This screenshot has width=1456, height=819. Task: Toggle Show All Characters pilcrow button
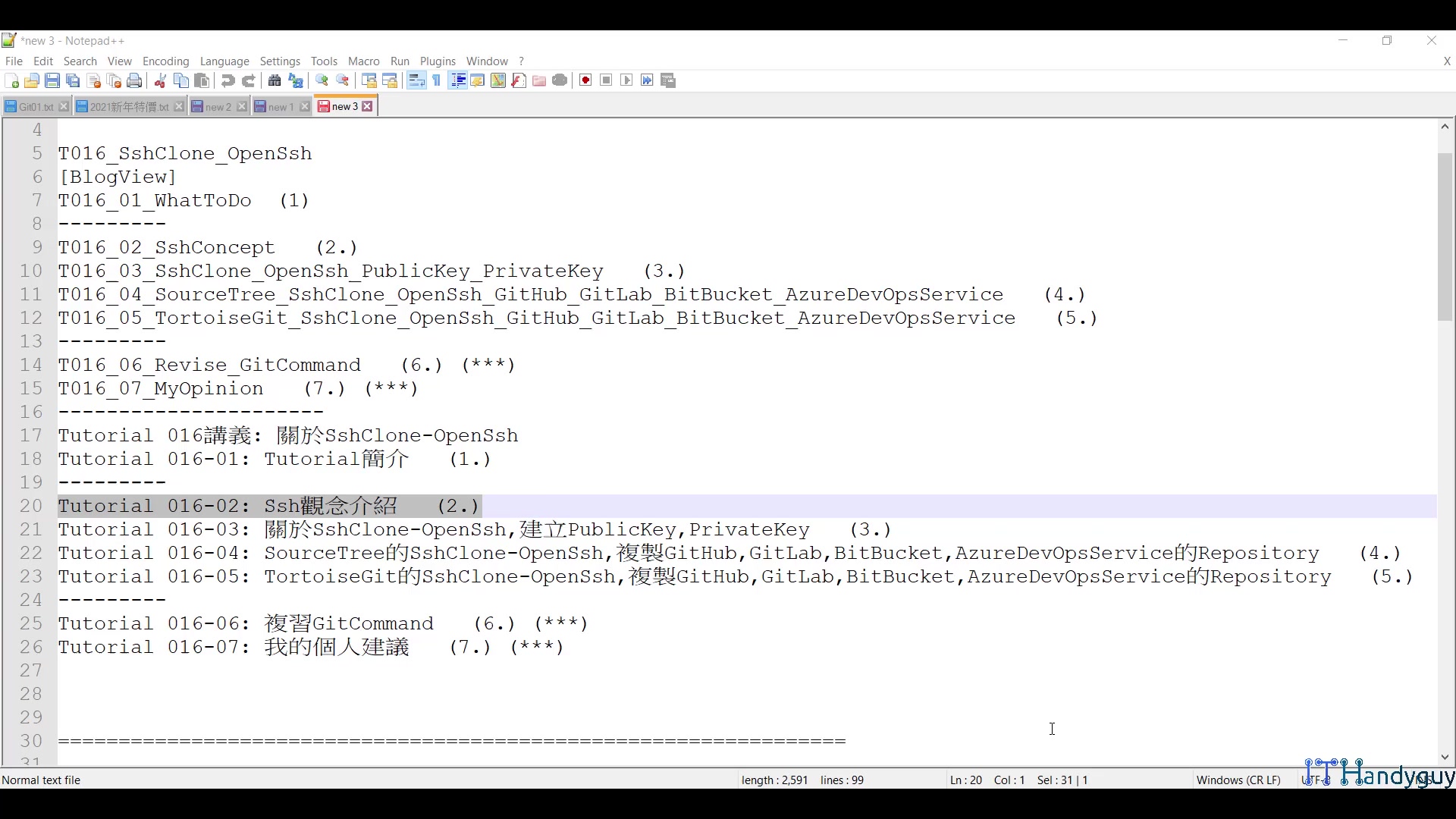(437, 80)
